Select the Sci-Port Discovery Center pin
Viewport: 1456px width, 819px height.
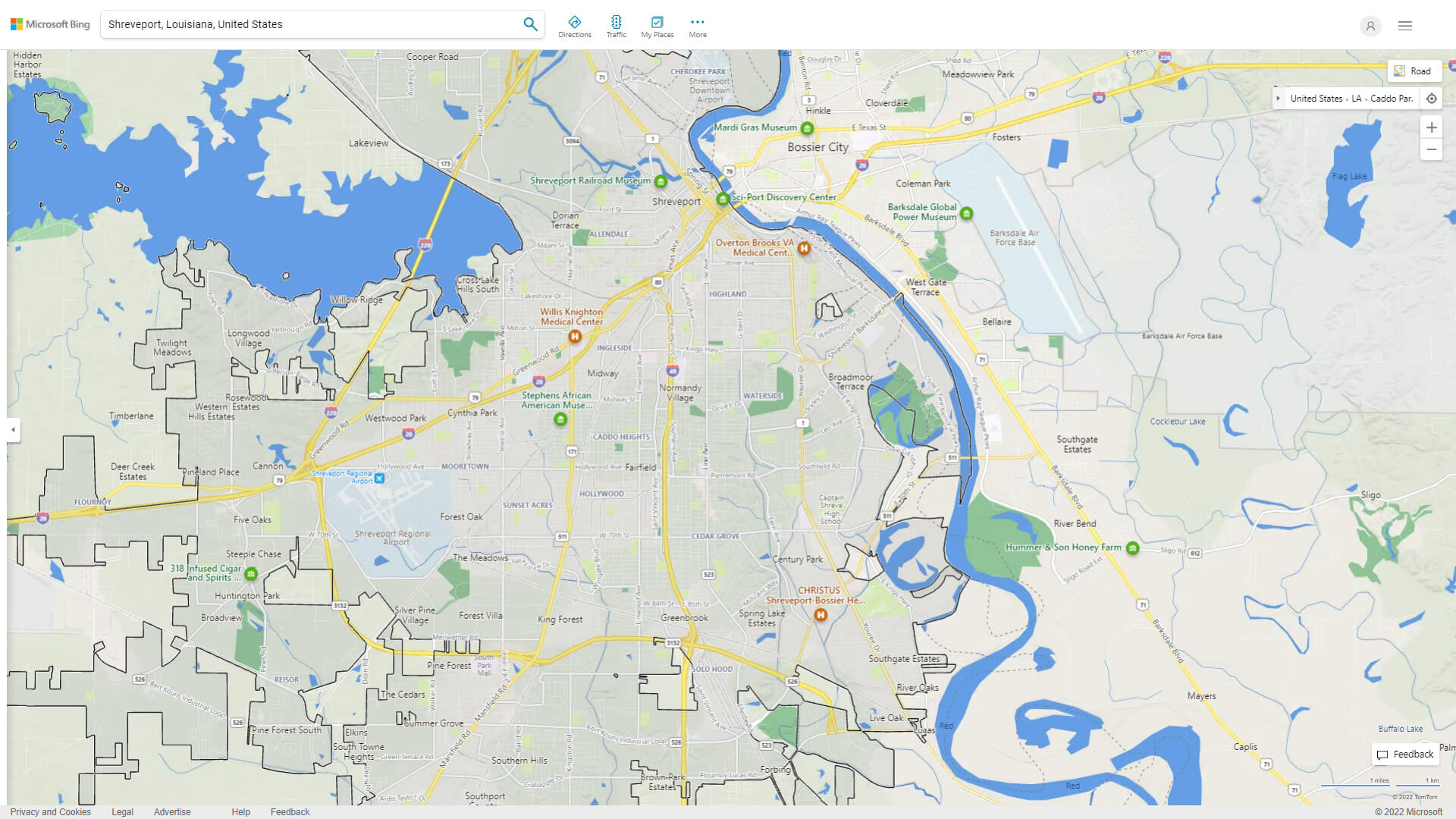[x=722, y=199]
